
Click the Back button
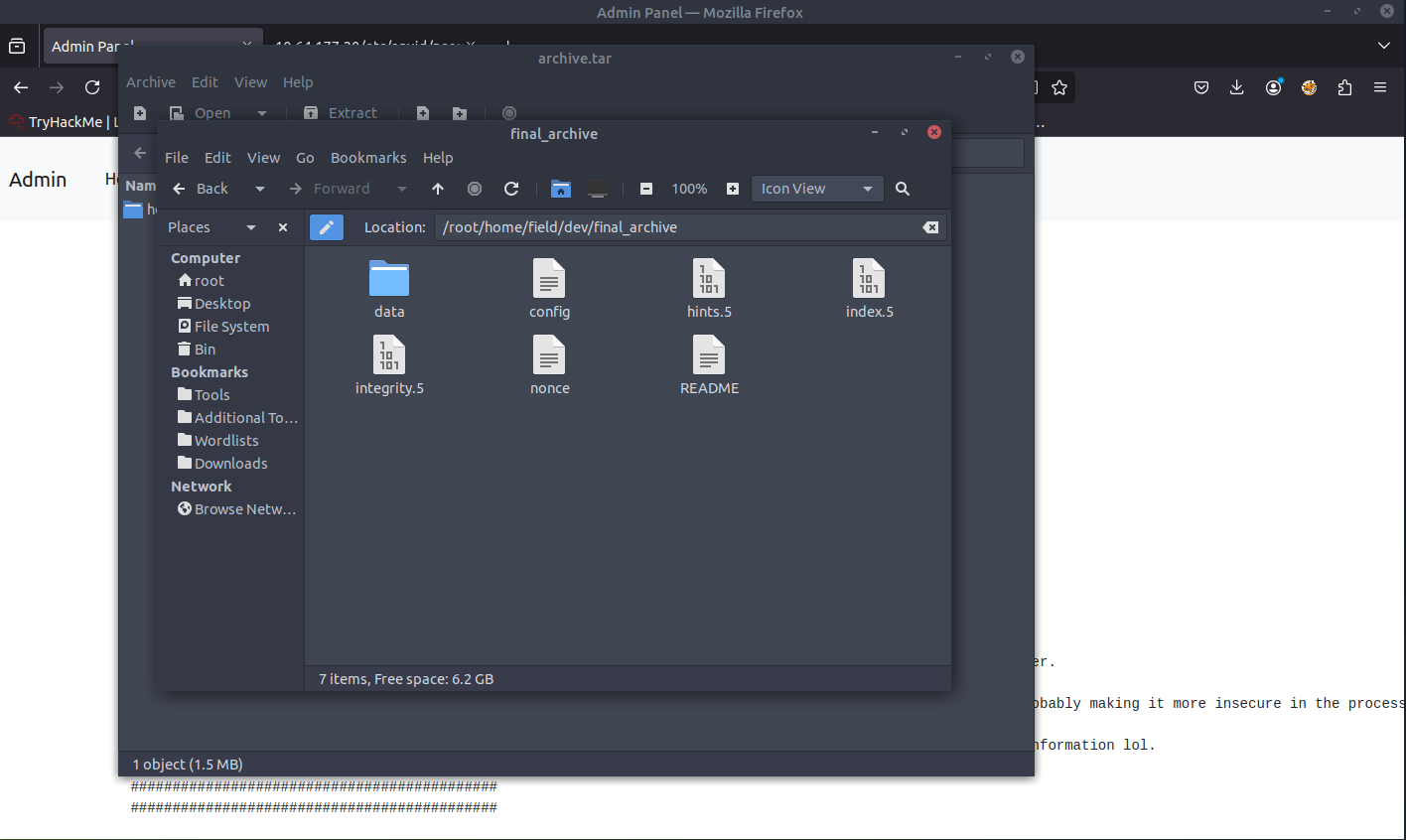(x=202, y=189)
